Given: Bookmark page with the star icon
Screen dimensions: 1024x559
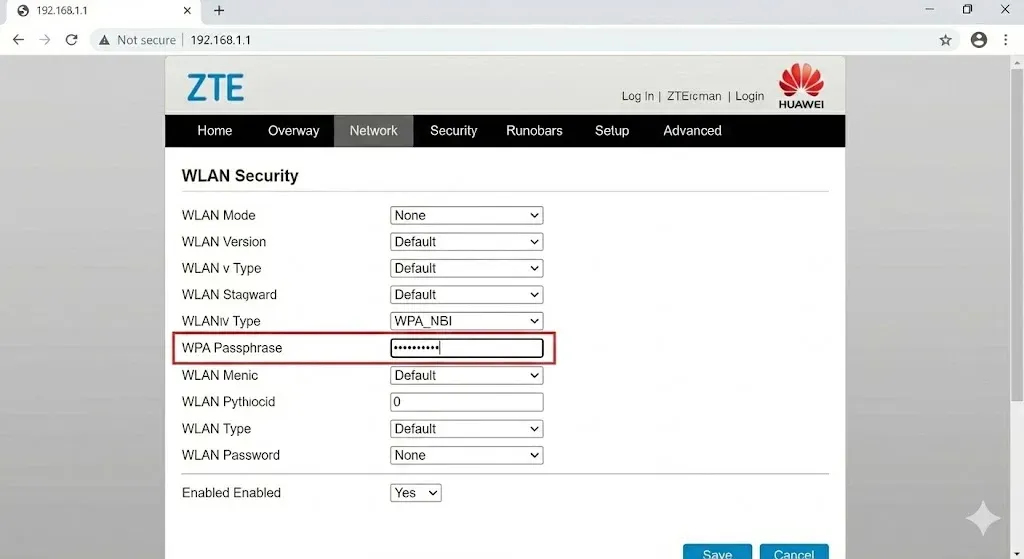Looking at the screenshot, I should [945, 40].
